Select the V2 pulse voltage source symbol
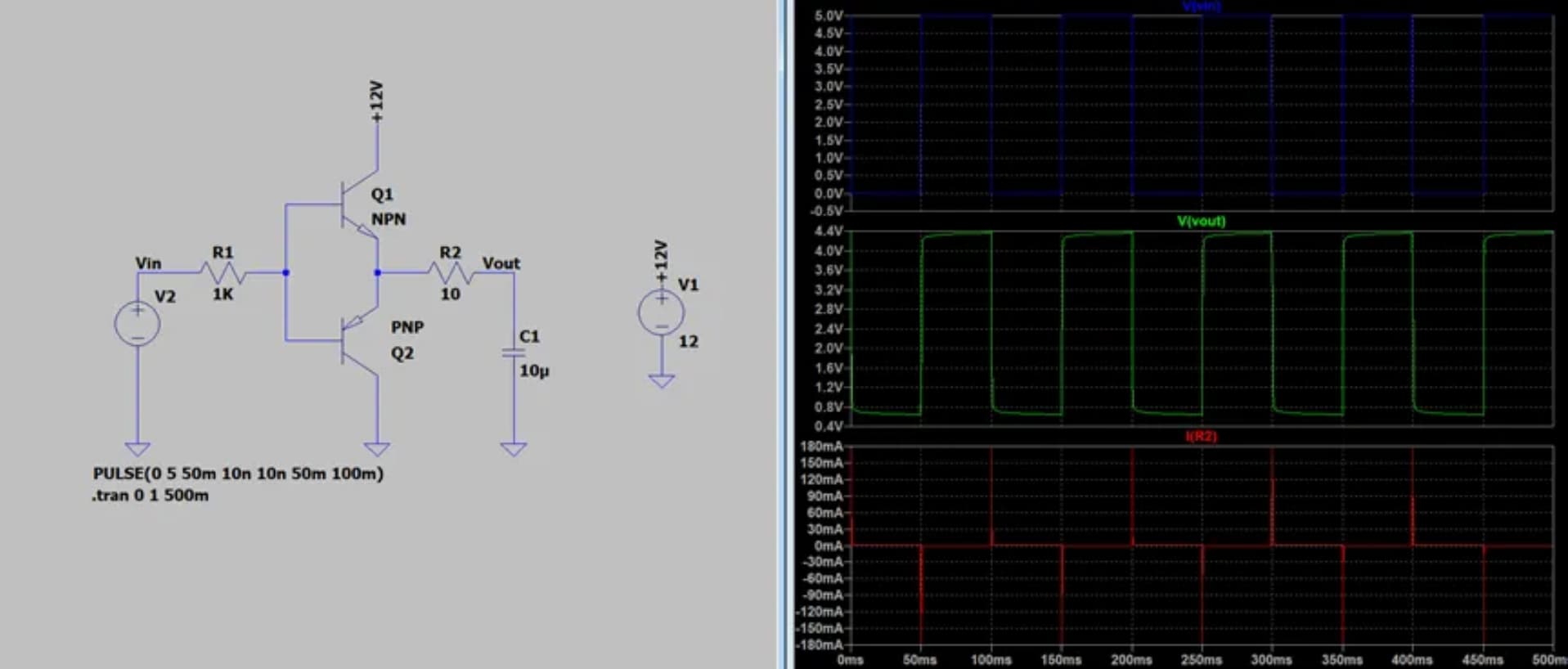 tap(137, 323)
